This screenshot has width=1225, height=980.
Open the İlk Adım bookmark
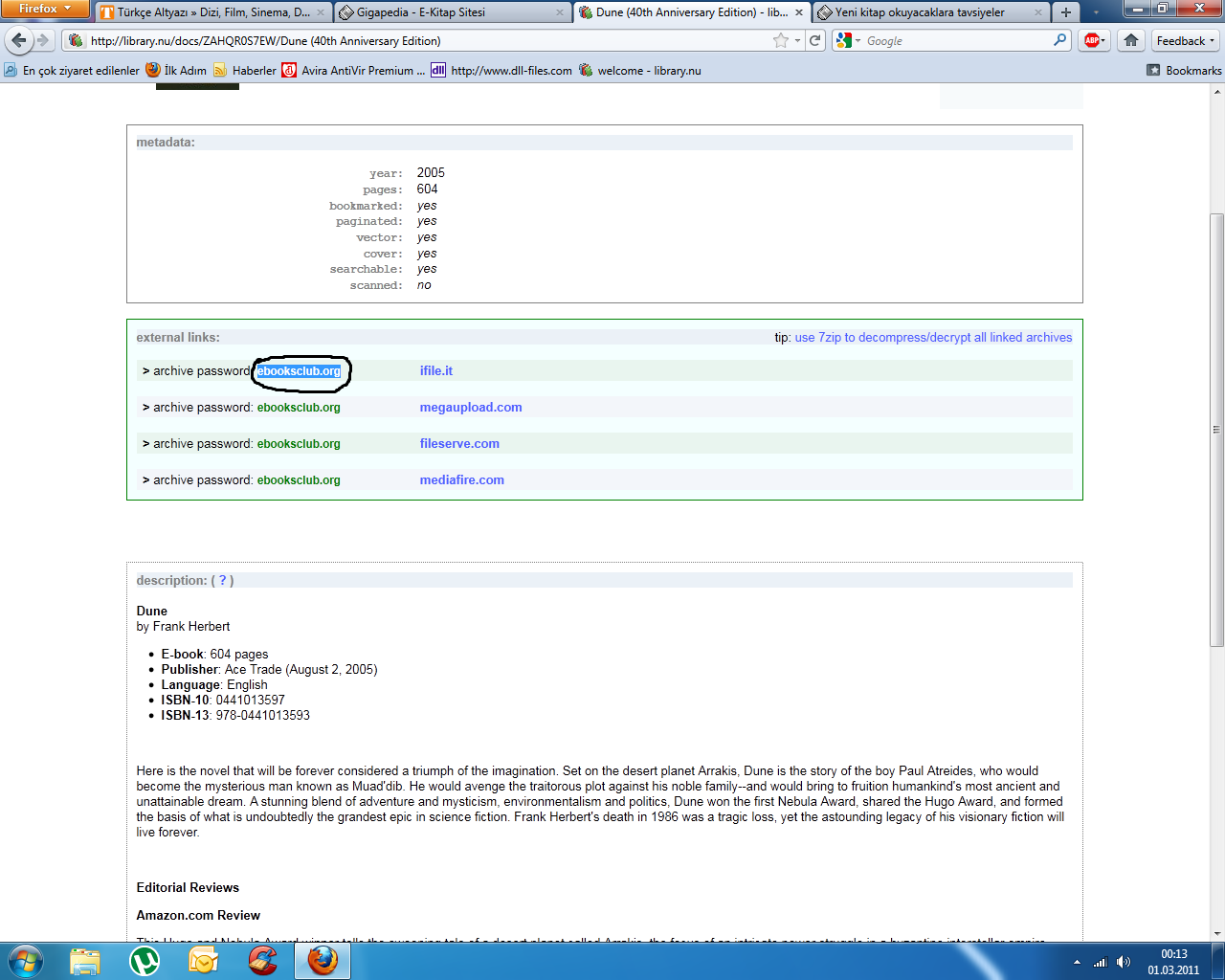(x=176, y=70)
